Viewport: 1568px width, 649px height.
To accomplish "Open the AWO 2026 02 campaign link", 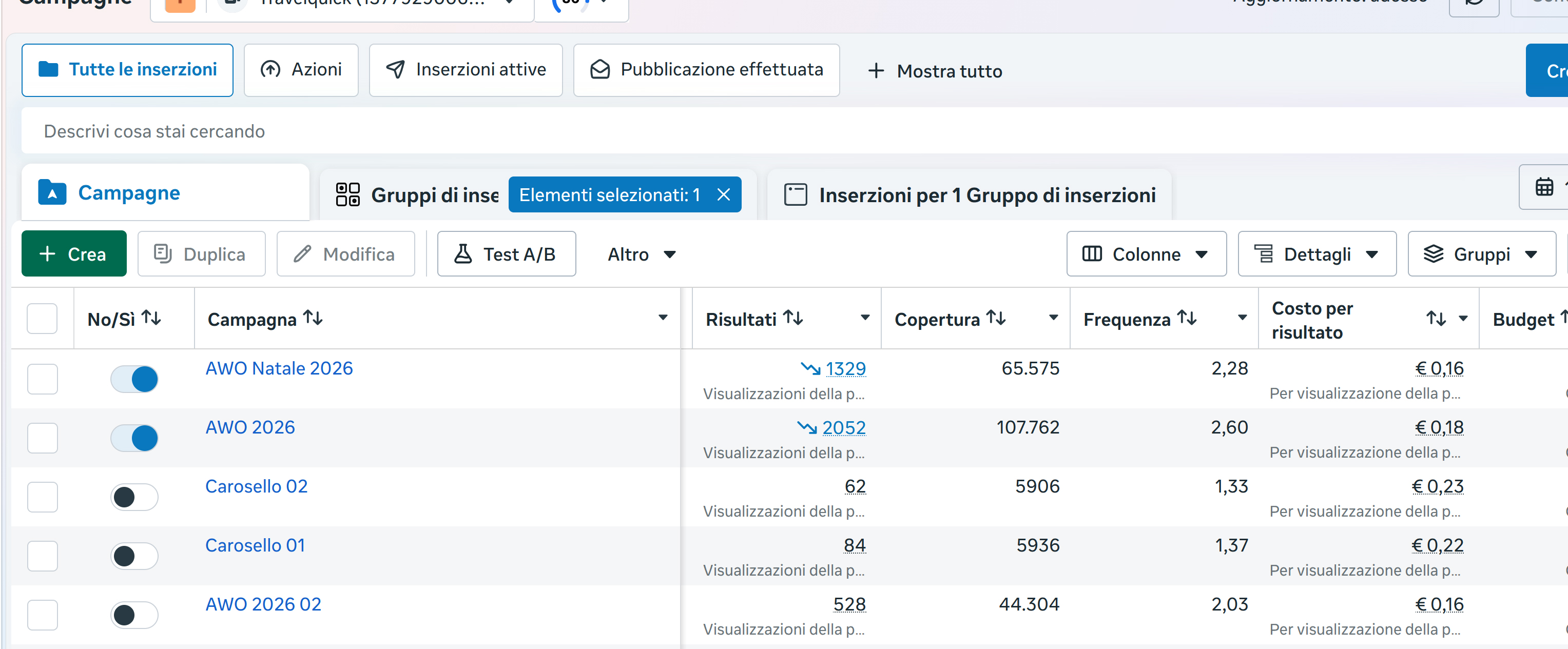I will click(263, 604).
